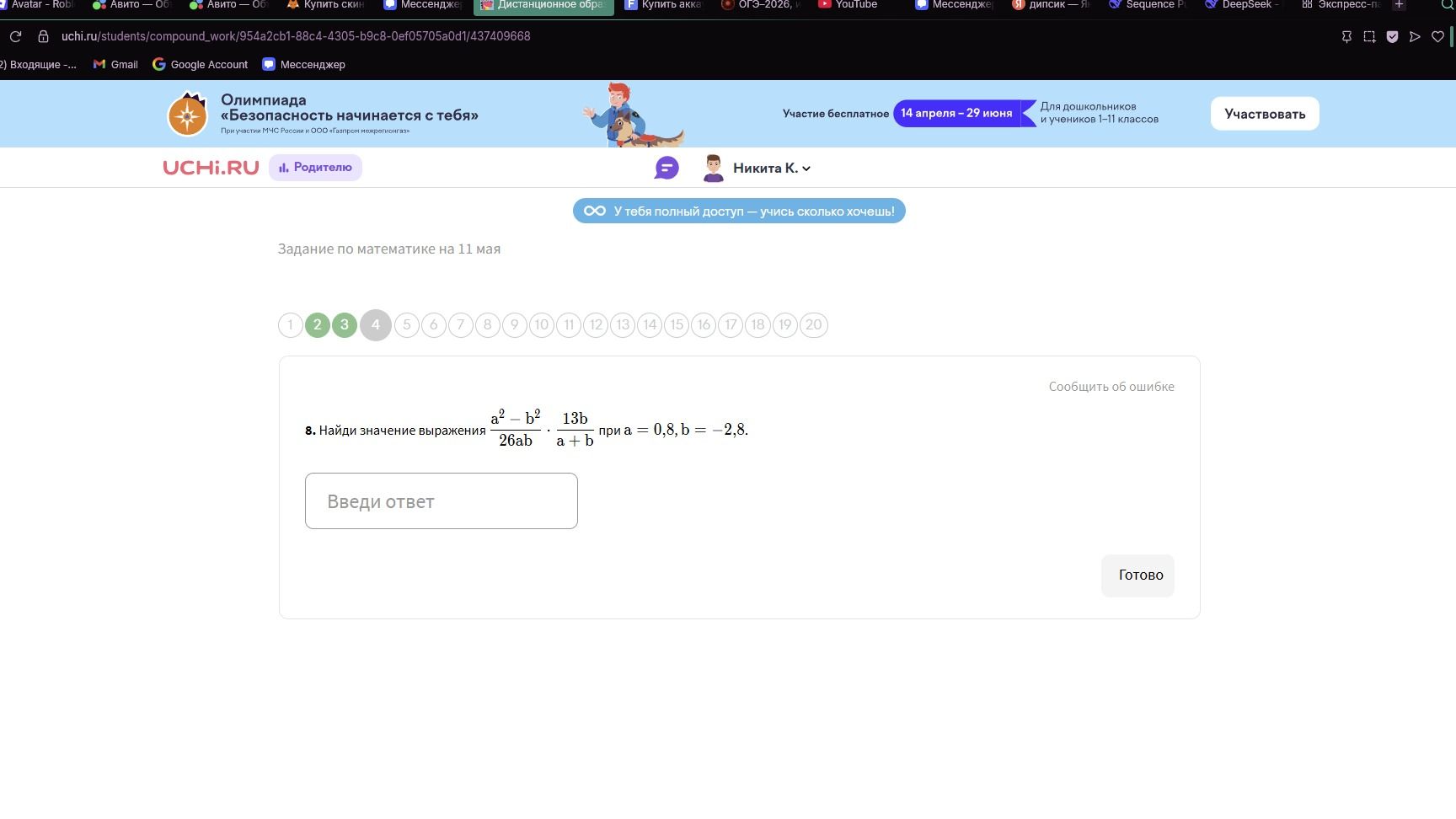The height and width of the screenshot is (819, 1456).
Task: Switch to the DeepSeek browser tab
Action: (x=1242, y=5)
